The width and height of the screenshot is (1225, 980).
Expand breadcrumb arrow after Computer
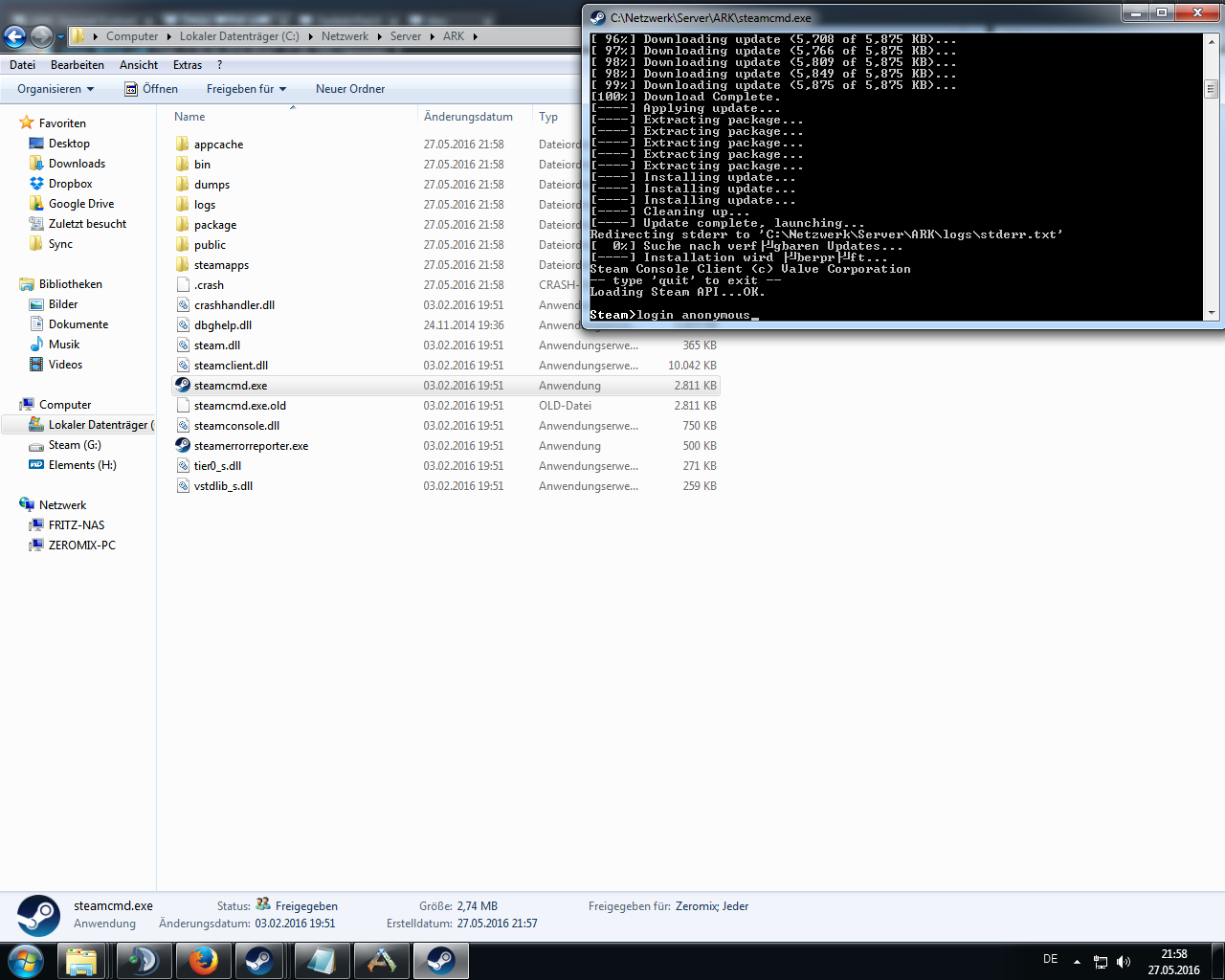(x=169, y=36)
